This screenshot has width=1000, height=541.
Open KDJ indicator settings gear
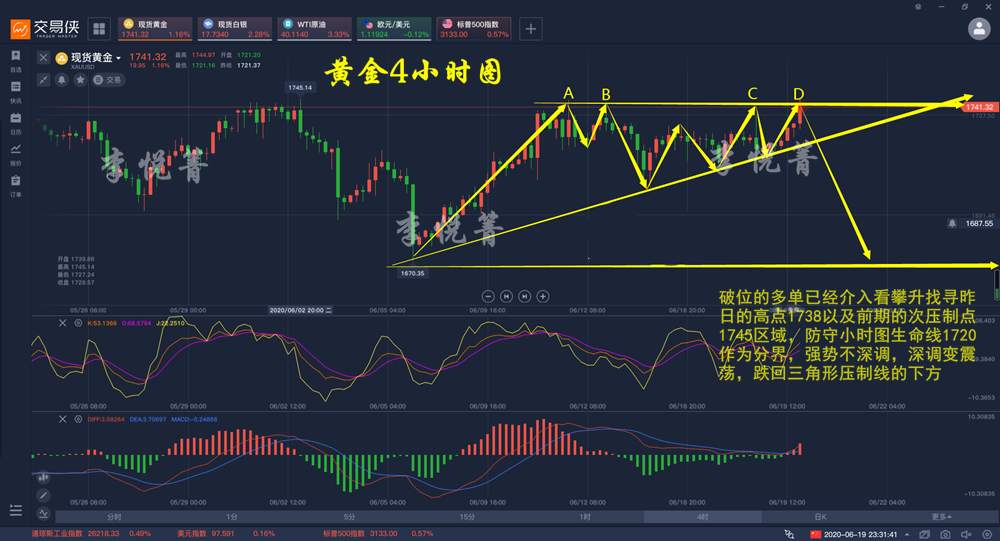click(x=78, y=323)
